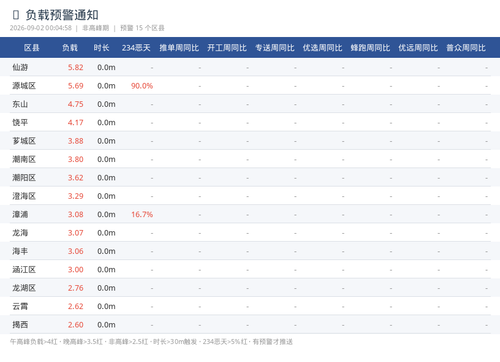Image resolution: width=500 pixels, height=362 pixels.
Task: Click the 0.0m duration in 揭西 row
Action: [x=106, y=325]
